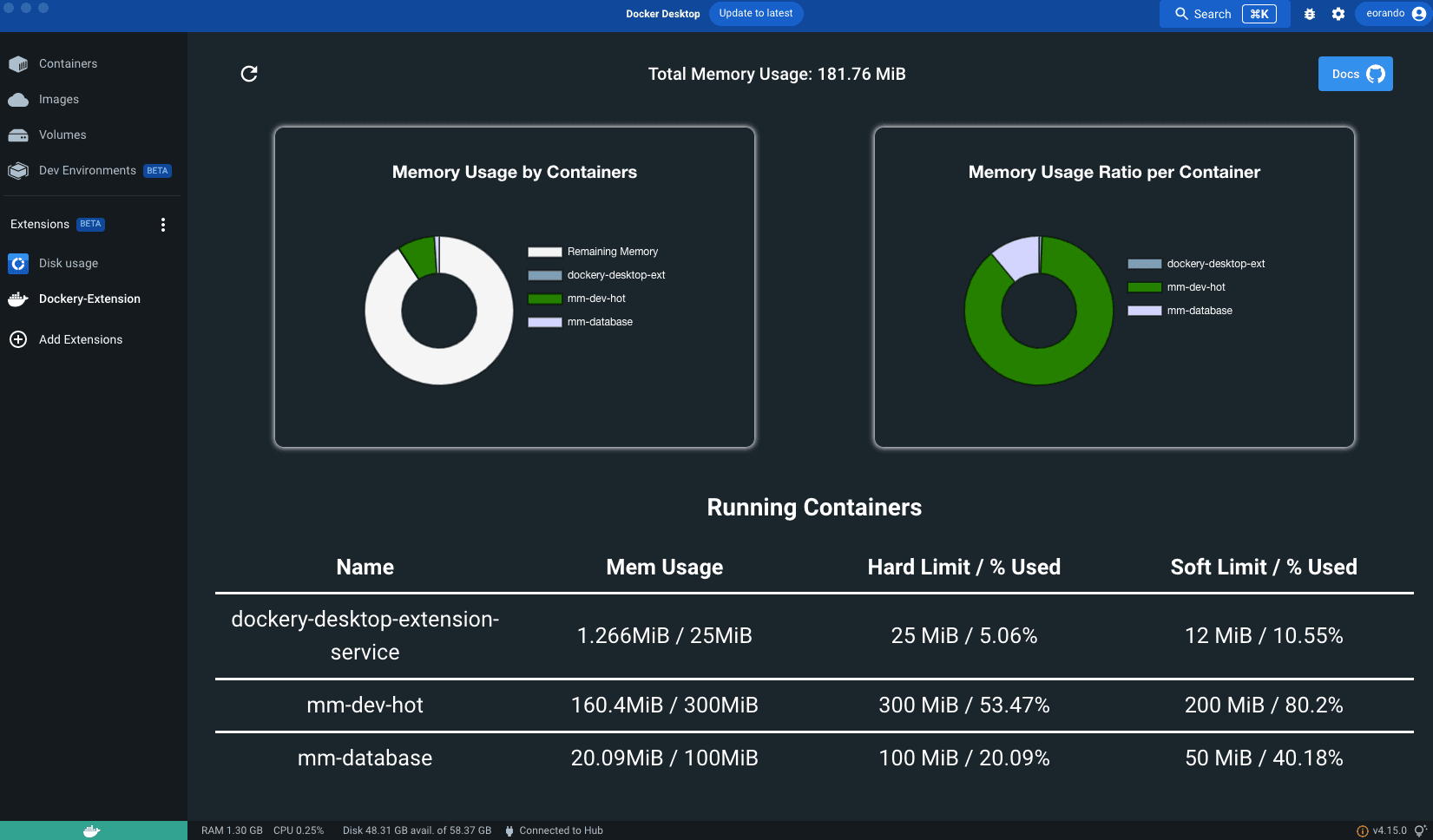
Task: Open the Images cloud icon
Action: click(x=18, y=100)
